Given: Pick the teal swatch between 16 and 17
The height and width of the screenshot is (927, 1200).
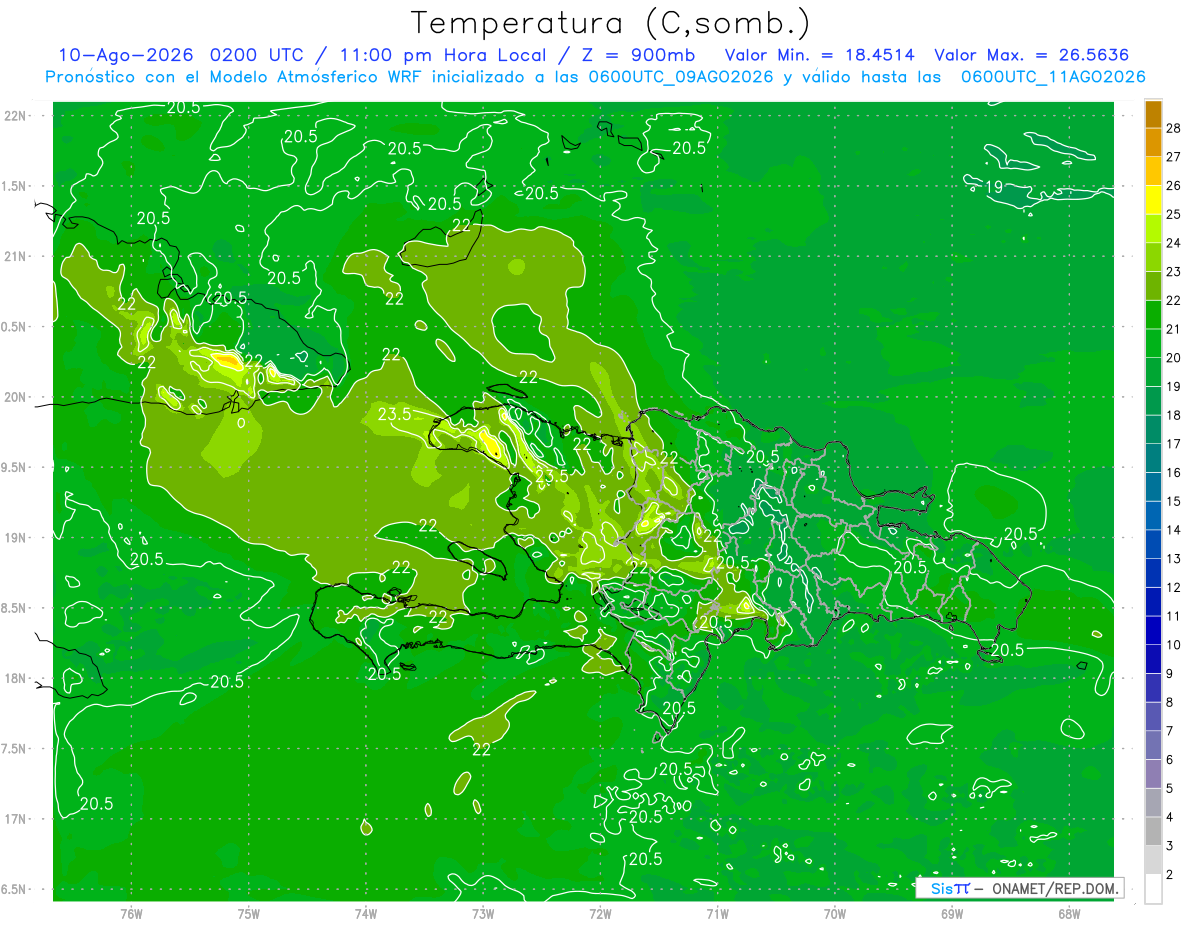Looking at the screenshot, I should point(1153,458).
